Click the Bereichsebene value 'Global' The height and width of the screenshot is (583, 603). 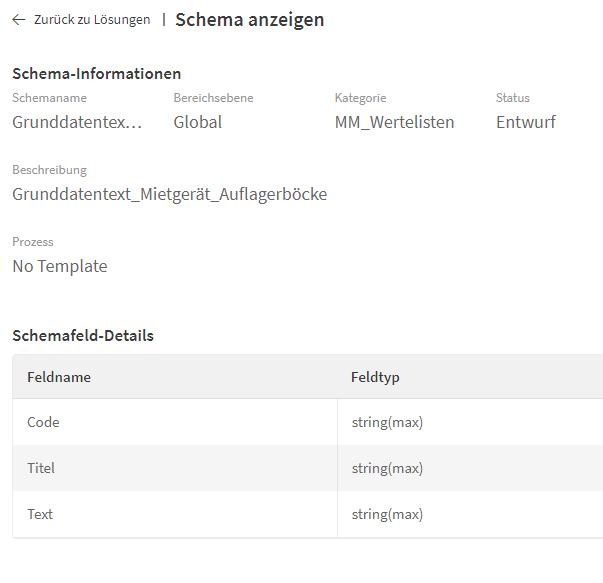click(x=198, y=123)
